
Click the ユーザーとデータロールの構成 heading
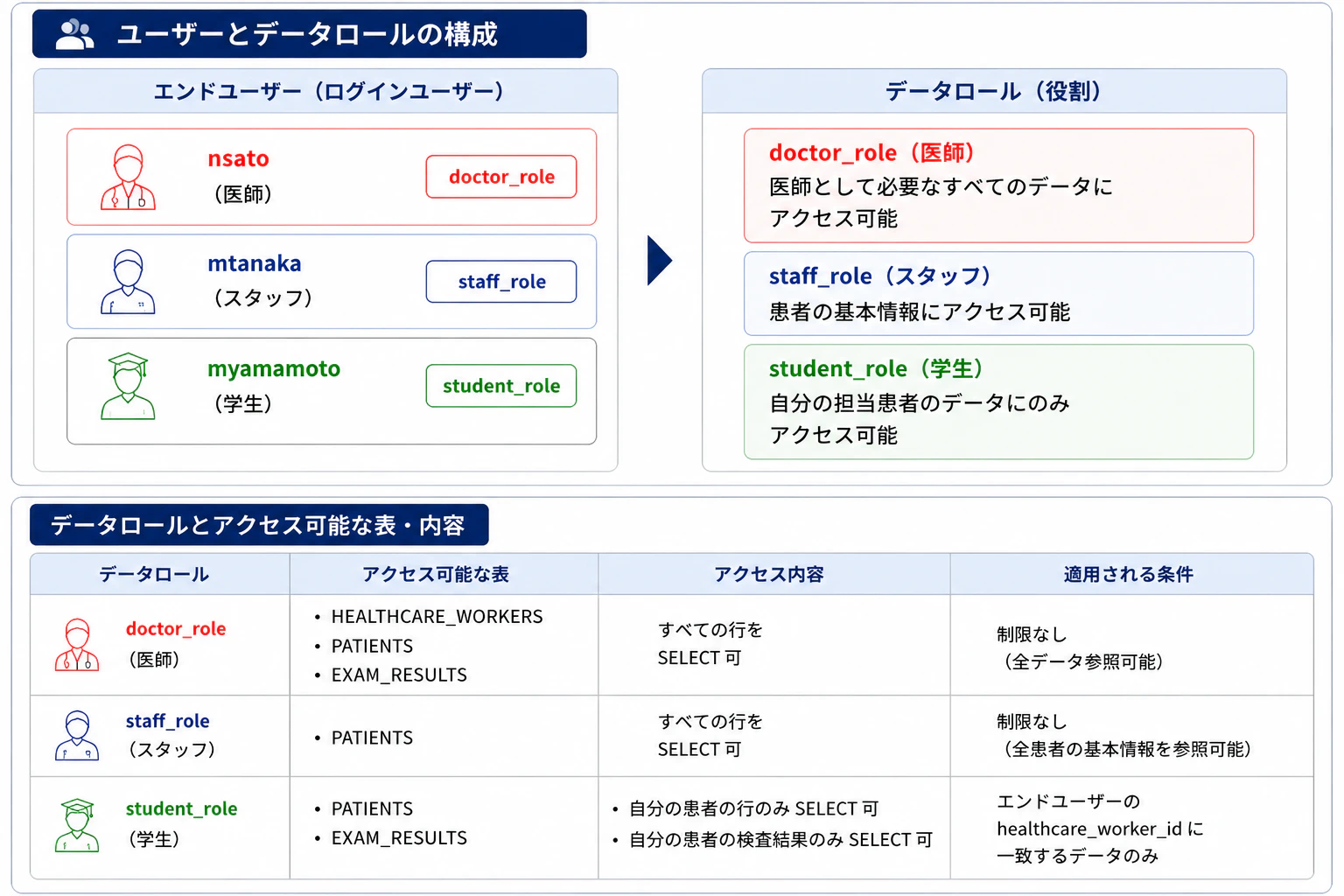click(307, 34)
